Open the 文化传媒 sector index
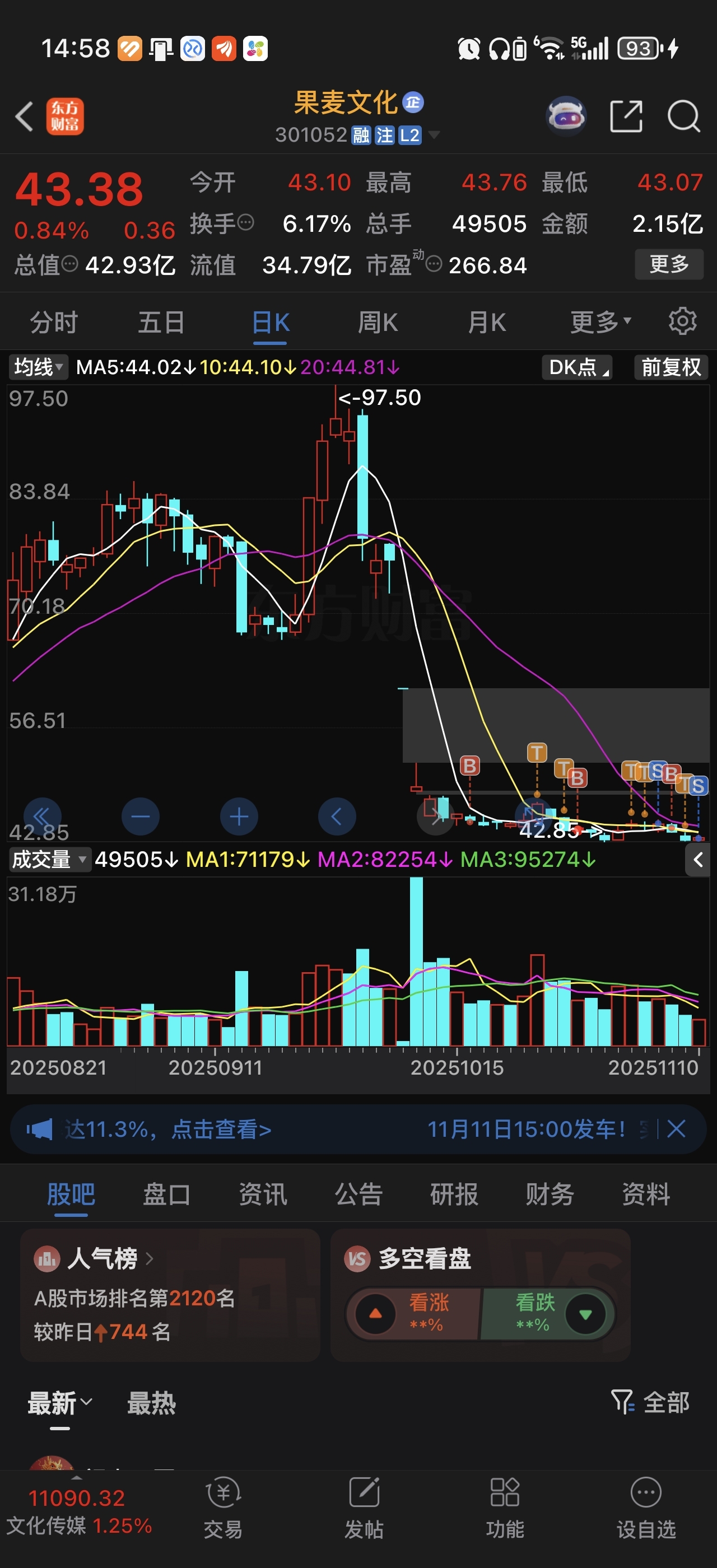This screenshot has height=1568, width=717. coord(78,1511)
